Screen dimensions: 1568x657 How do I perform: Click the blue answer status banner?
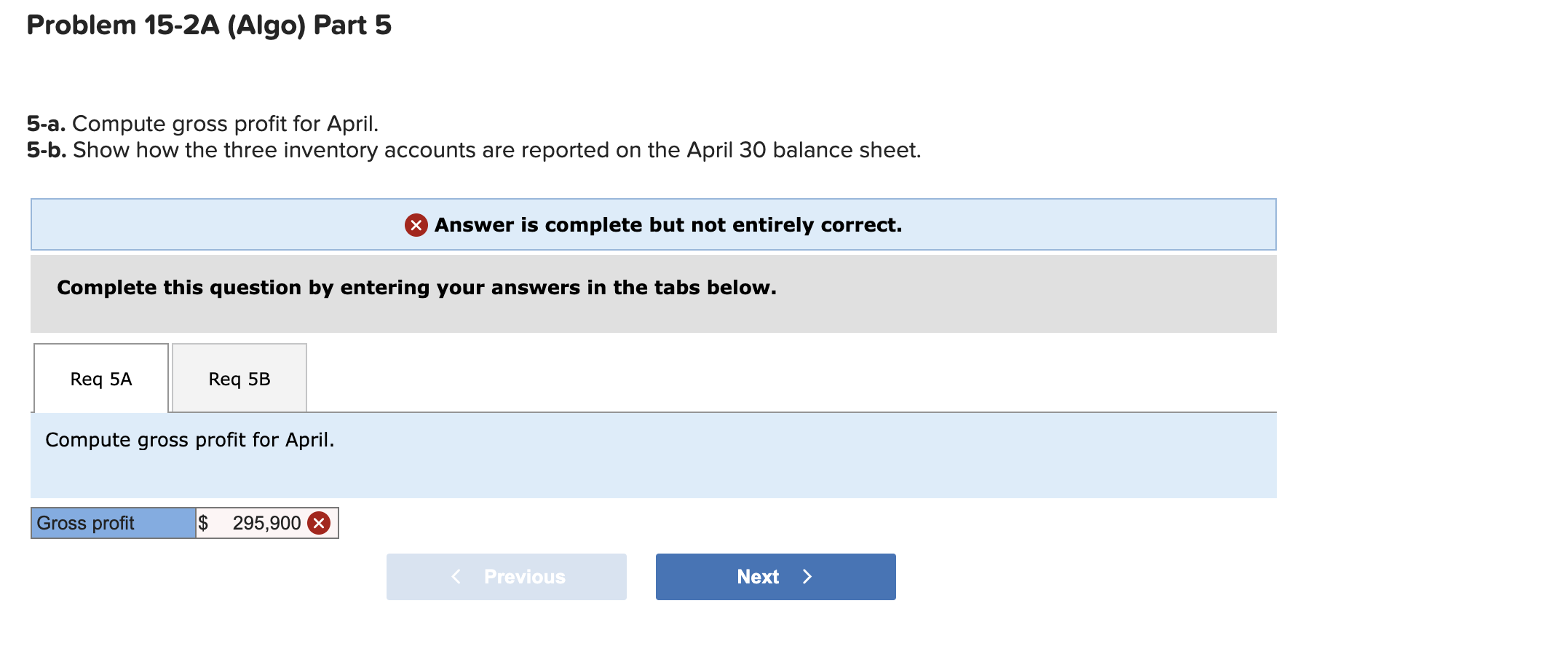point(654,224)
